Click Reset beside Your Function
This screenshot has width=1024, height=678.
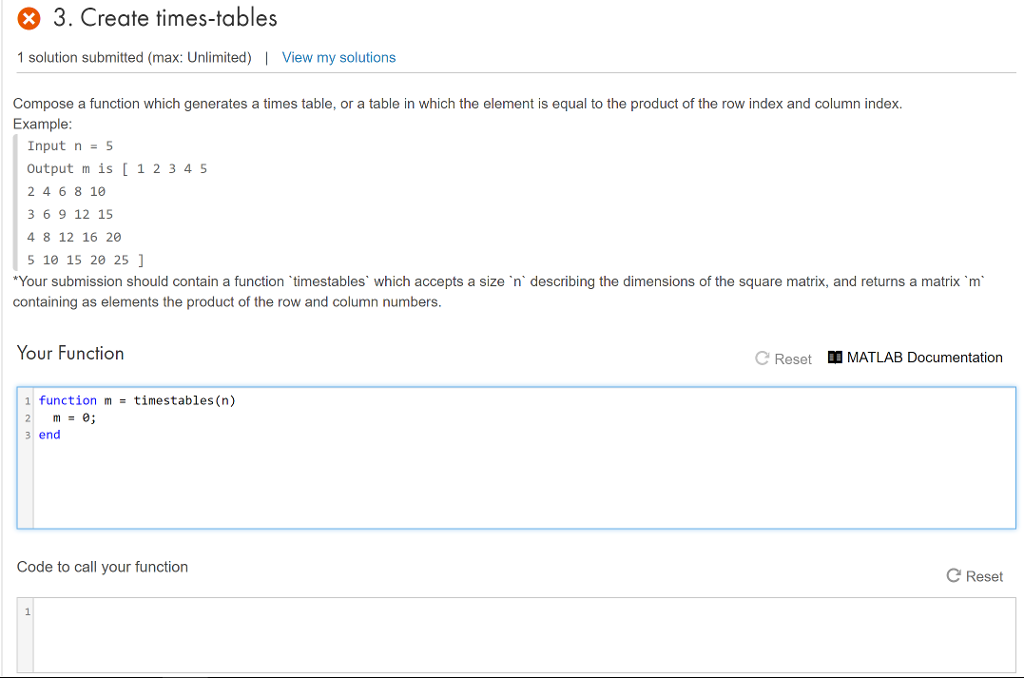coord(783,357)
